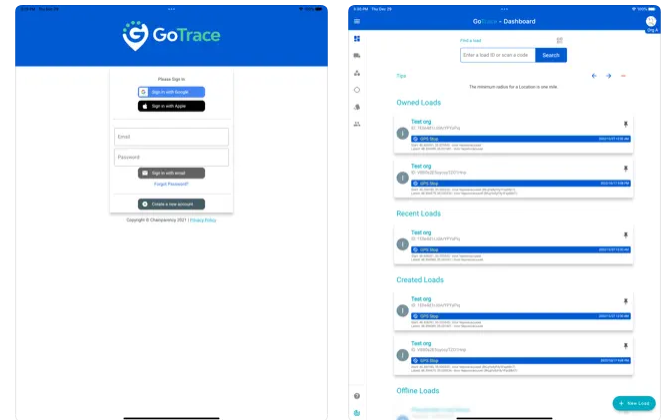
Task: Click Sign in with email button
Action: click(171, 173)
